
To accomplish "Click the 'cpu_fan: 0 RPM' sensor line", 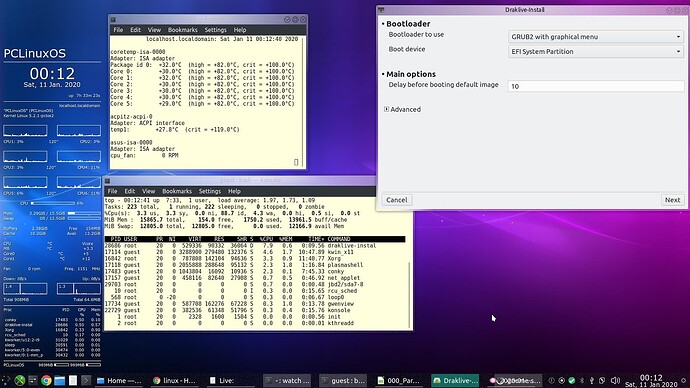I will coord(144,156).
